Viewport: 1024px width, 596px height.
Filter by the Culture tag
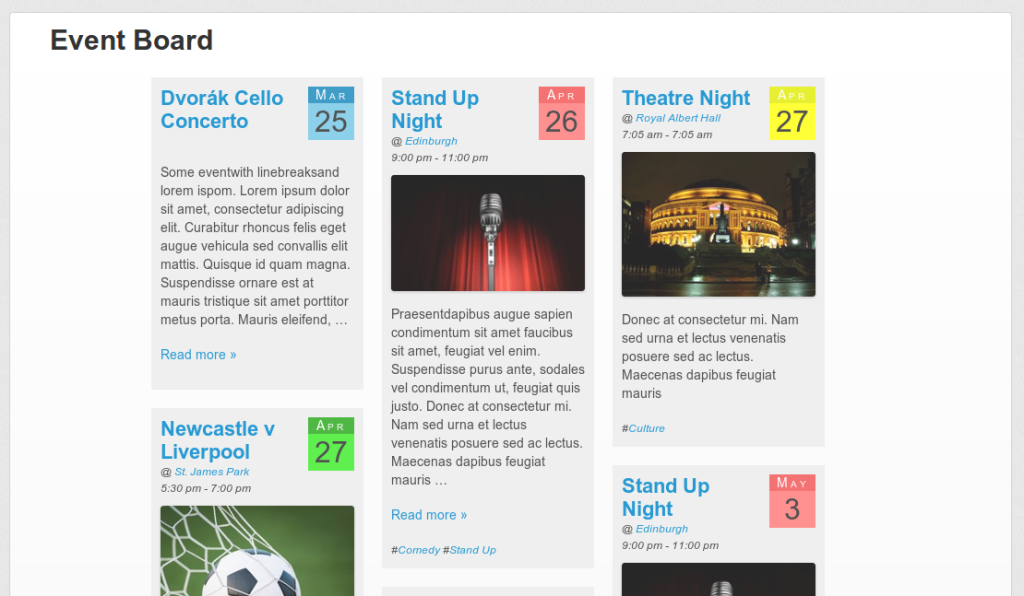click(x=646, y=429)
